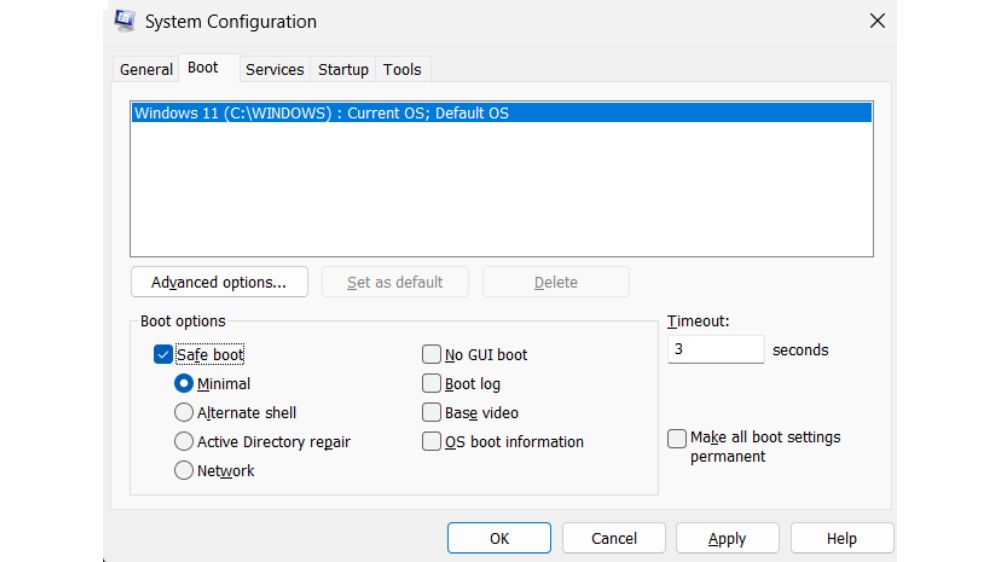Screen dimensions: 1000x562
Task: Select Active Directory repair option
Action: click(184, 441)
